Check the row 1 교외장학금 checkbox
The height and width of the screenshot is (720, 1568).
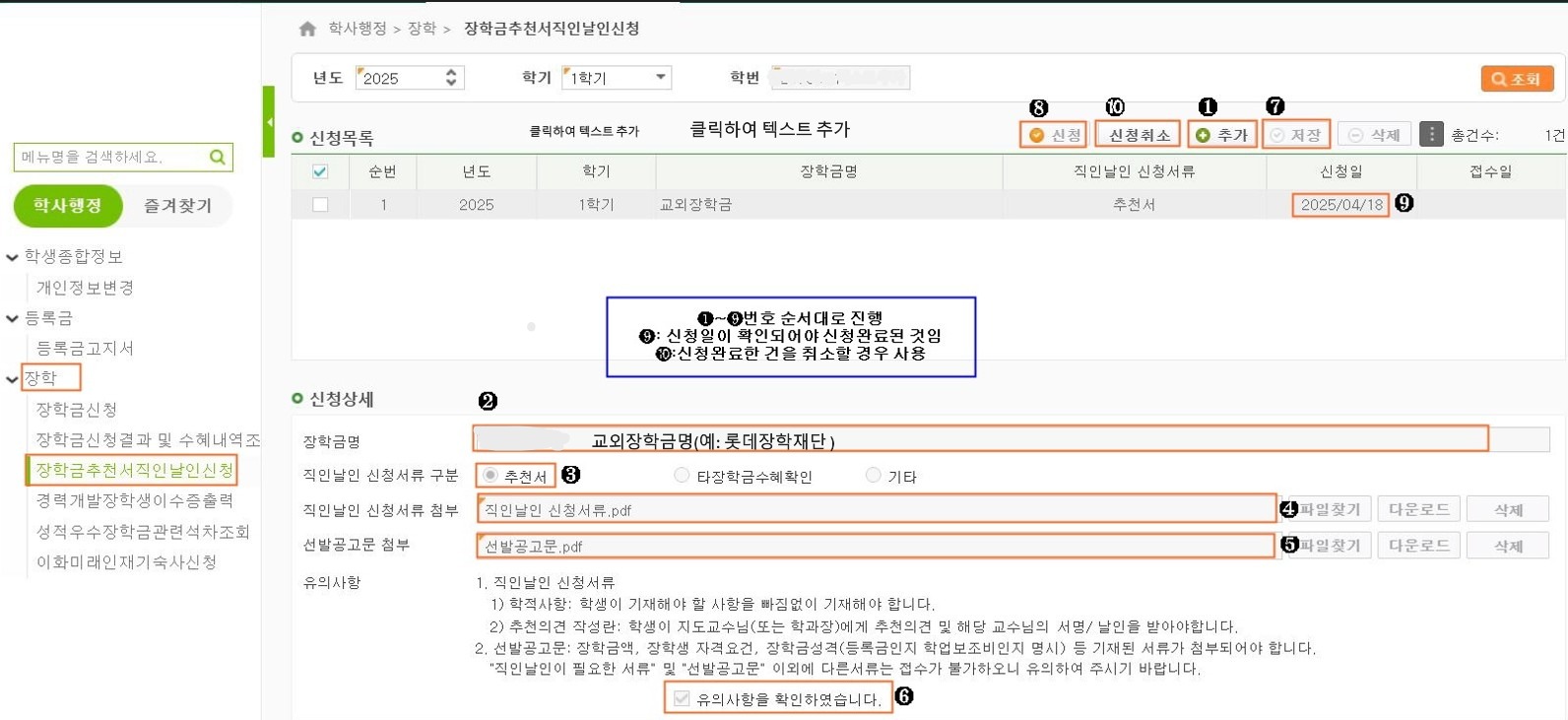[x=320, y=205]
